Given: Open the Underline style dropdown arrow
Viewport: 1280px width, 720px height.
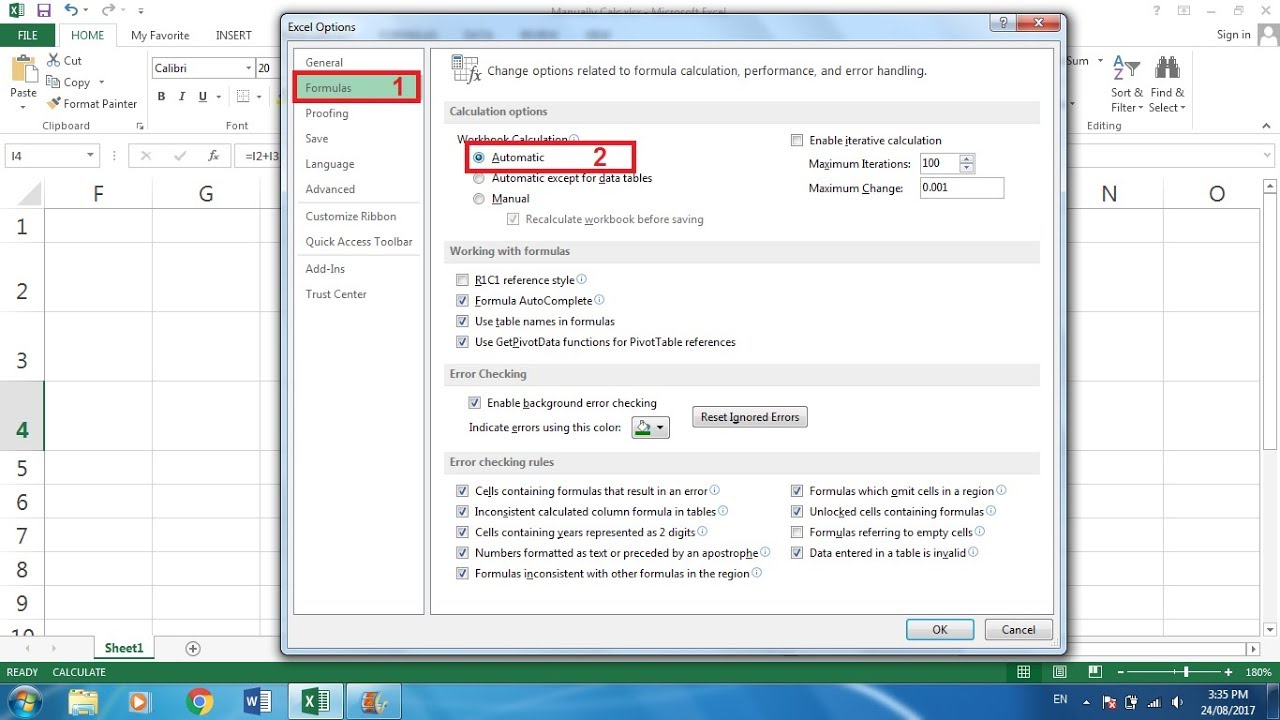Looking at the screenshot, I should click(x=218, y=97).
